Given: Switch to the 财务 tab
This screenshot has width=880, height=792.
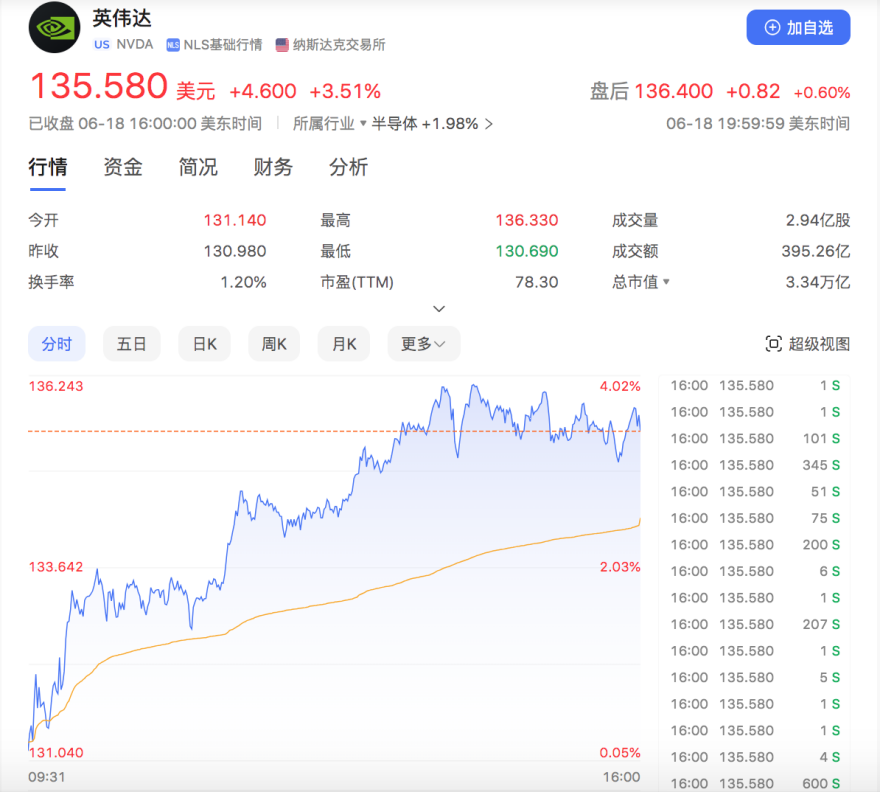Looking at the screenshot, I should point(272,167).
